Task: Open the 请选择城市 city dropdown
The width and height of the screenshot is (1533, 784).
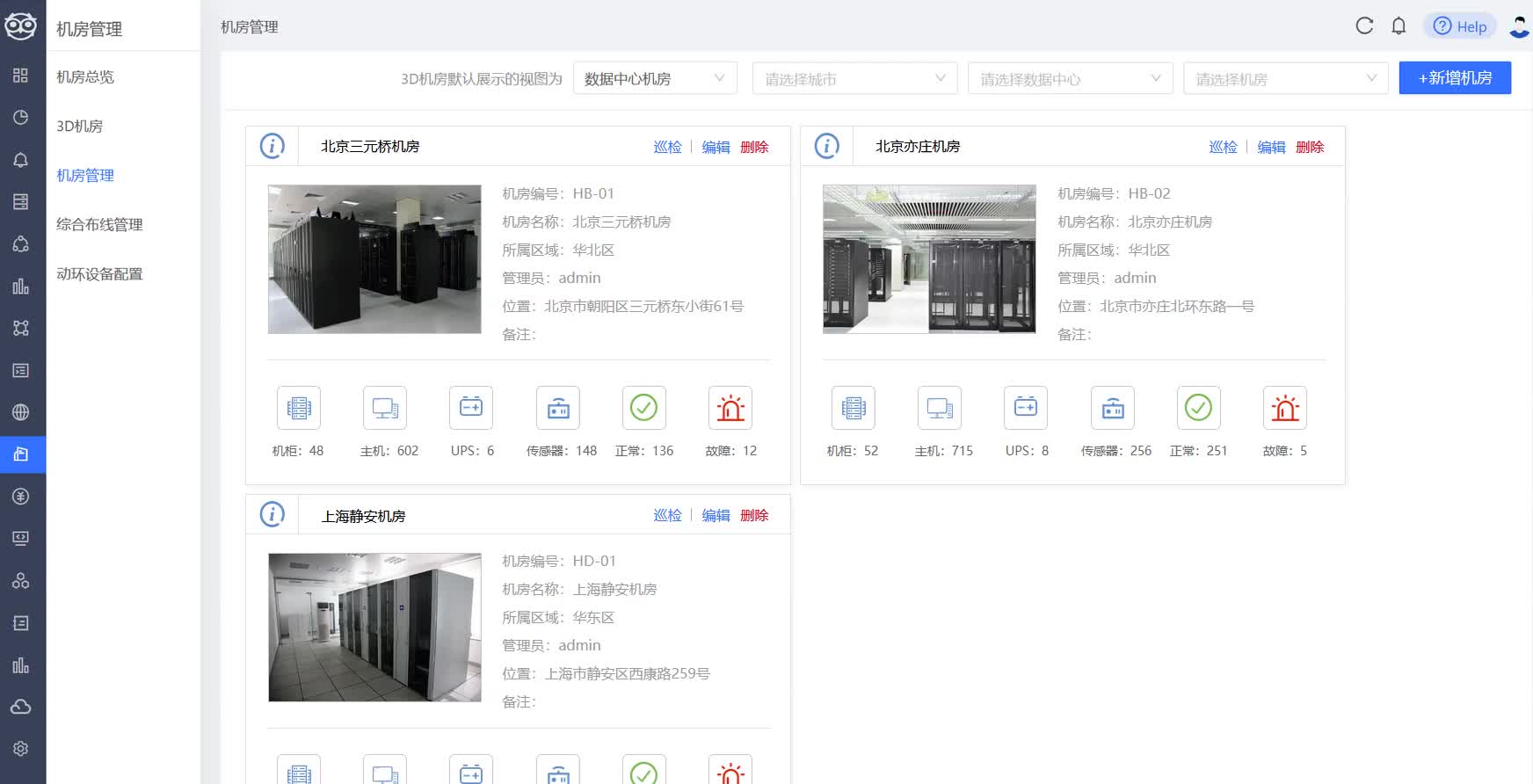Action: click(854, 78)
